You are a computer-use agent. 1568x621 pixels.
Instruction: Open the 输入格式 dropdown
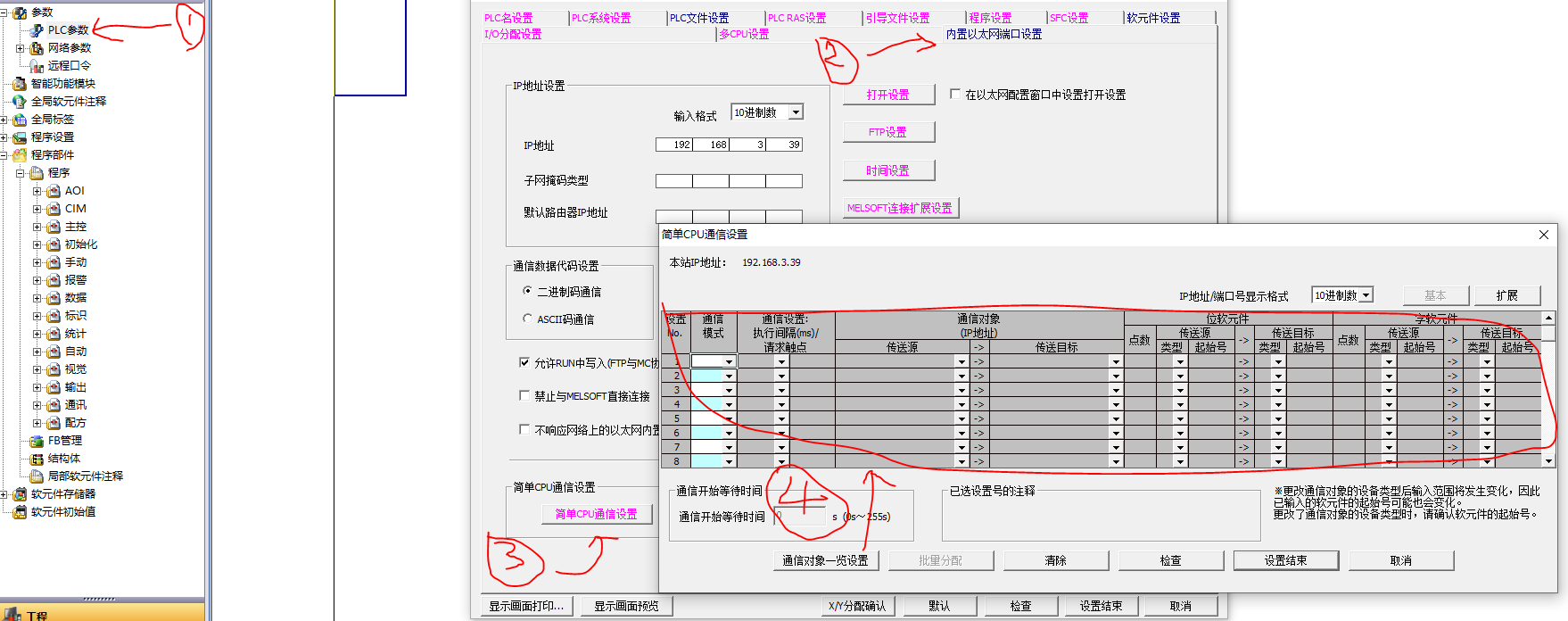click(x=796, y=112)
